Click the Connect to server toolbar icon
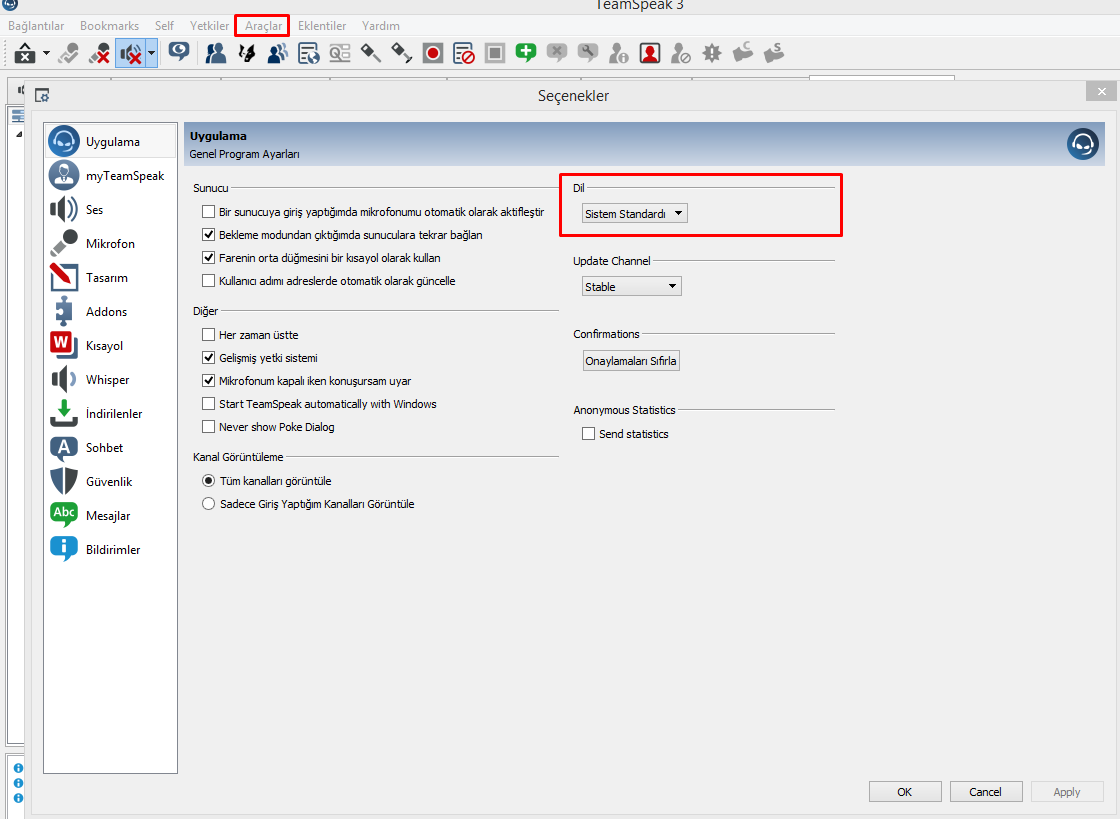 tap(25, 54)
